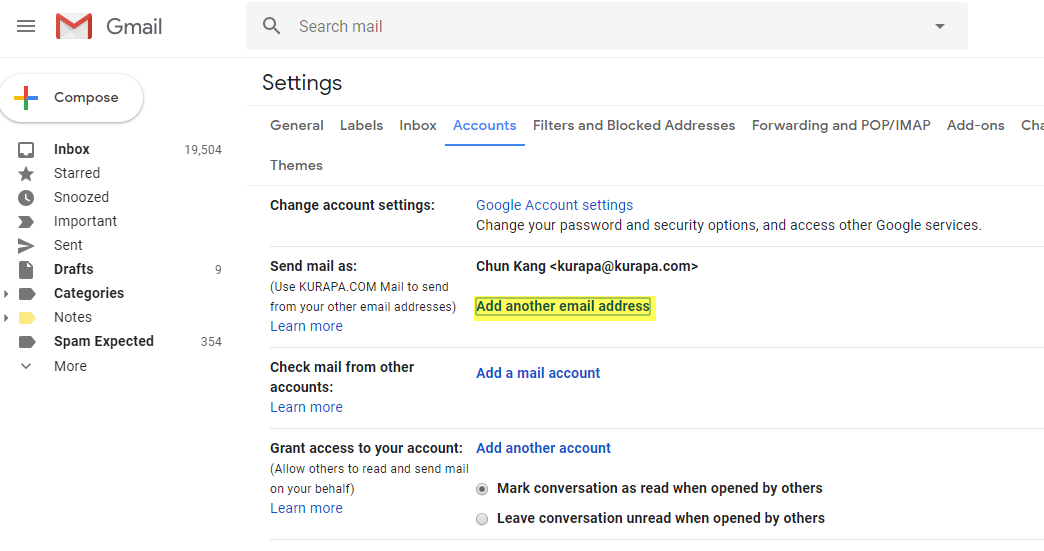Switch to Filters and Blocked Addresses tab

633,125
